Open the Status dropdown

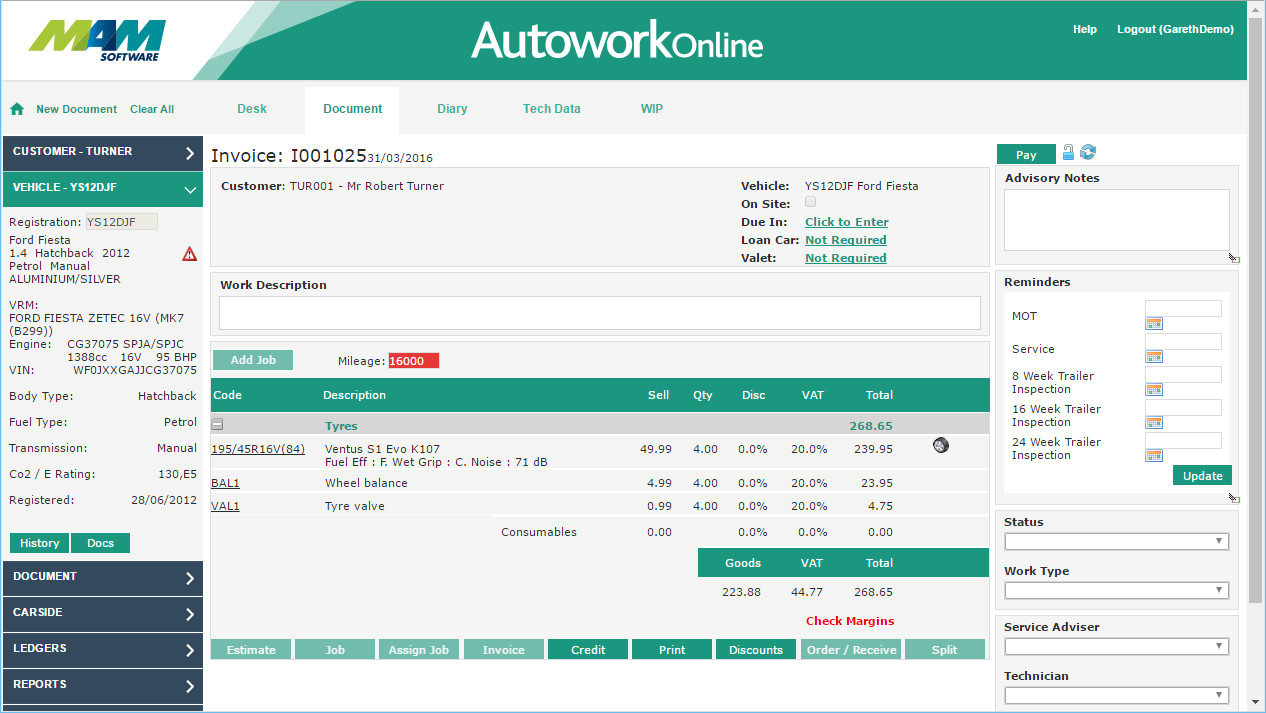pos(1116,541)
